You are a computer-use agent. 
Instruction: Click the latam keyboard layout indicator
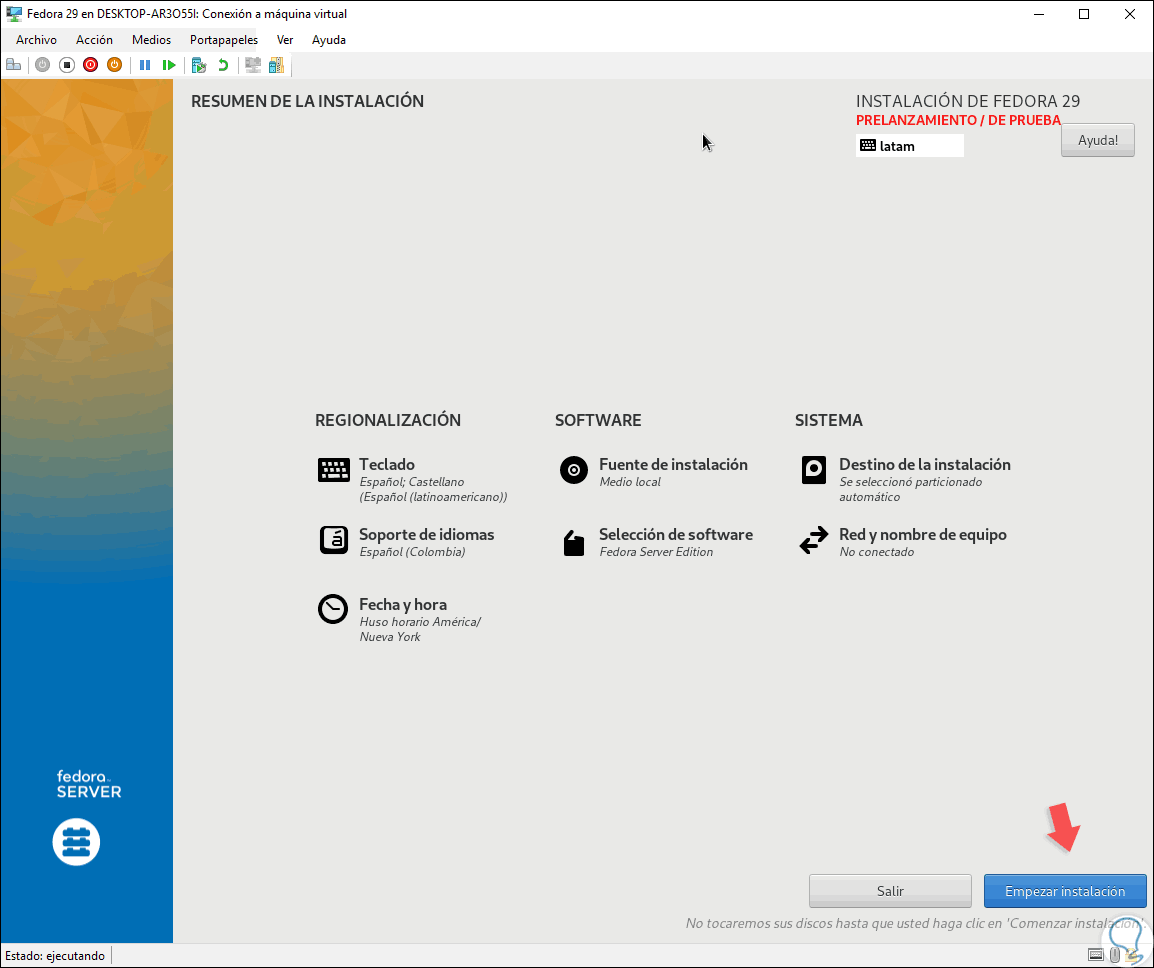tap(910, 146)
